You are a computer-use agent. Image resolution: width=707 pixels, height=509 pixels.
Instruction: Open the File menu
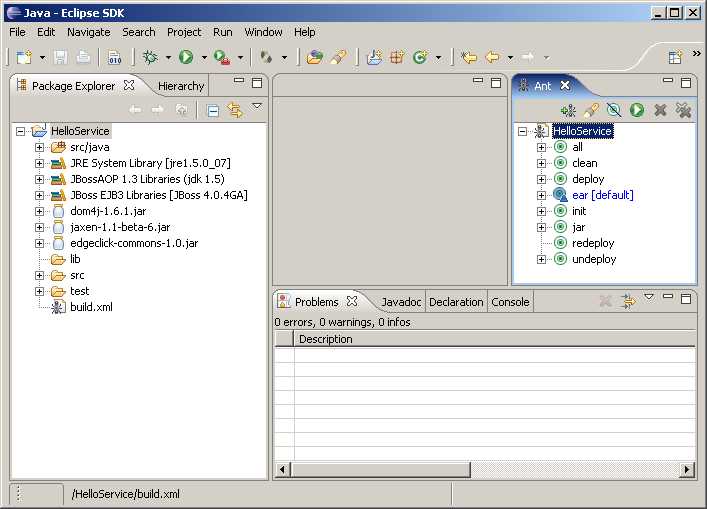point(17,32)
